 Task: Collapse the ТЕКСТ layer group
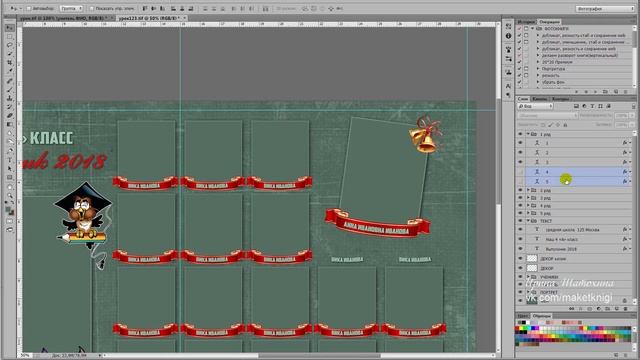(528, 221)
